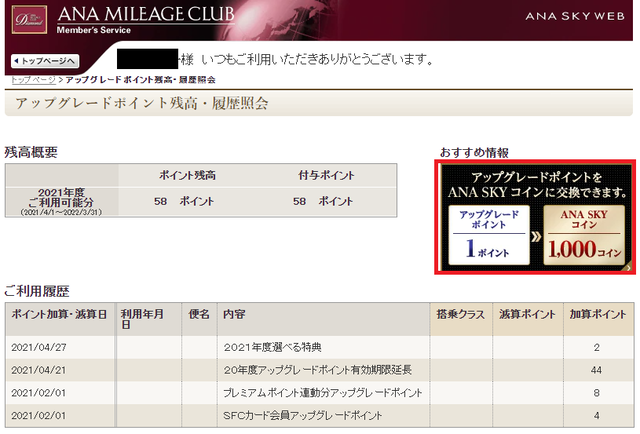The height and width of the screenshot is (434, 640).
Task: Click the date 2021/04/21 cell
Action: pyautogui.click(x=39, y=370)
